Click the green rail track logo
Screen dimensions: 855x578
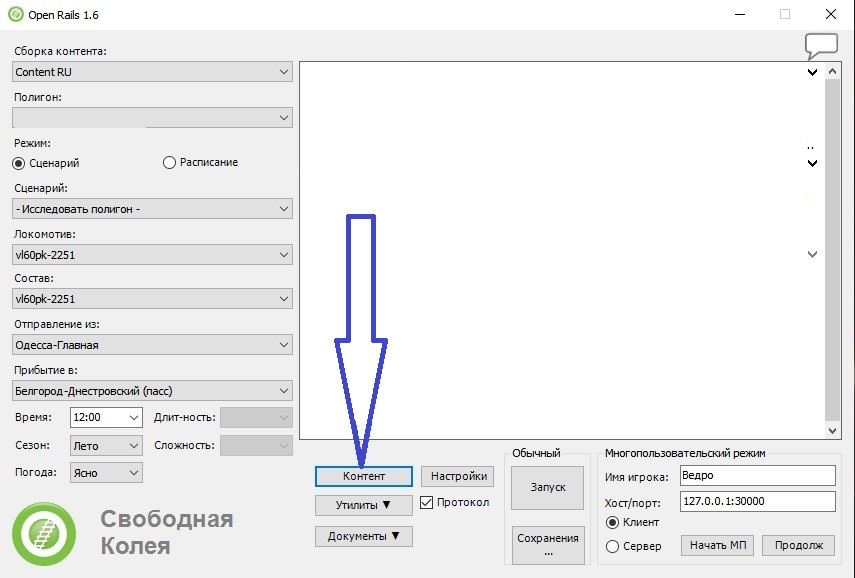[43, 533]
